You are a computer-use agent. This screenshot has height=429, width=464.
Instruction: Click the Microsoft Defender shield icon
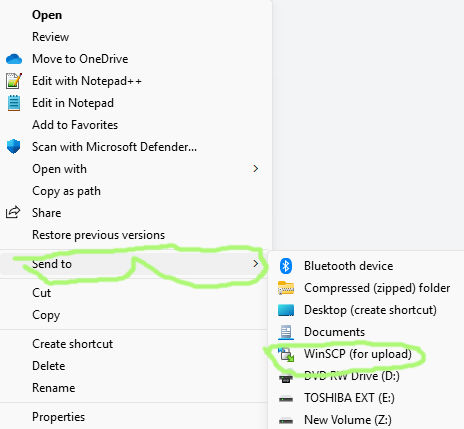click(x=14, y=147)
